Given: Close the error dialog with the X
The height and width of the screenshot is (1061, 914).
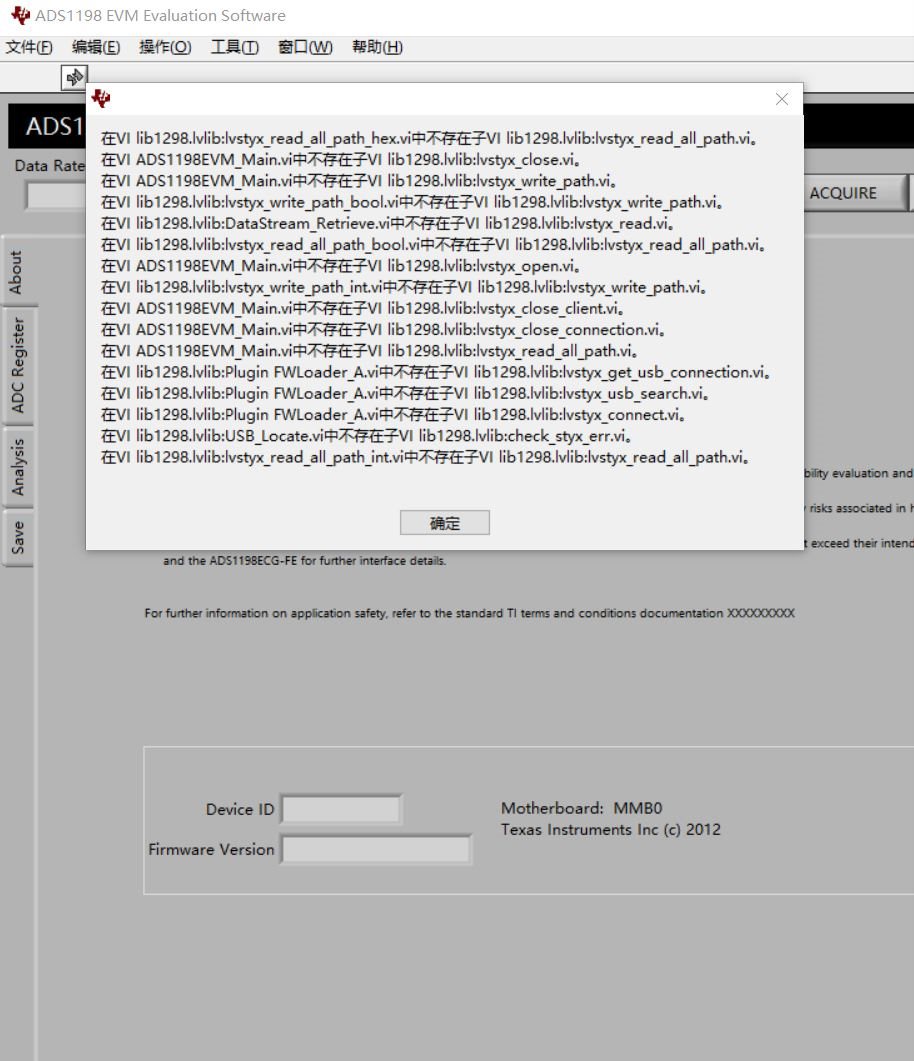Looking at the screenshot, I should tap(781, 99).
